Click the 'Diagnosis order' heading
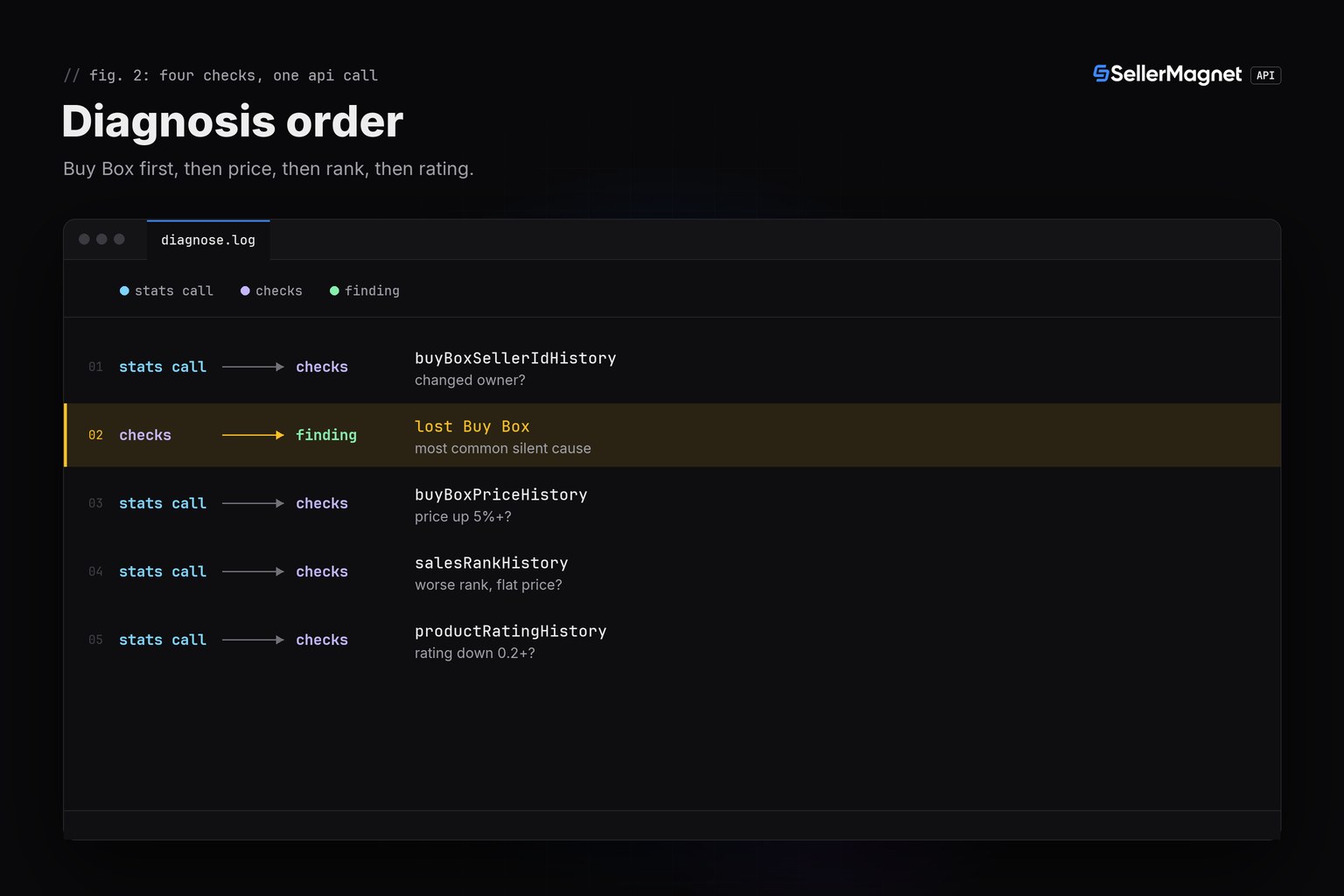 [233, 121]
